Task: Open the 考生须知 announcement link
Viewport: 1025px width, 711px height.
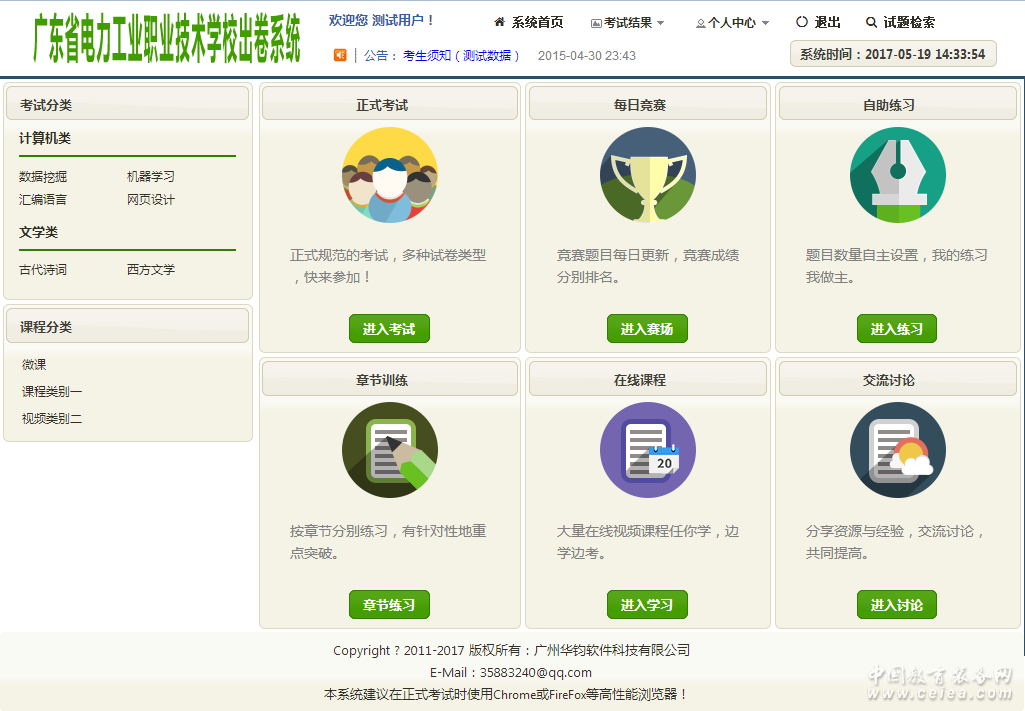Action: pos(427,56)
